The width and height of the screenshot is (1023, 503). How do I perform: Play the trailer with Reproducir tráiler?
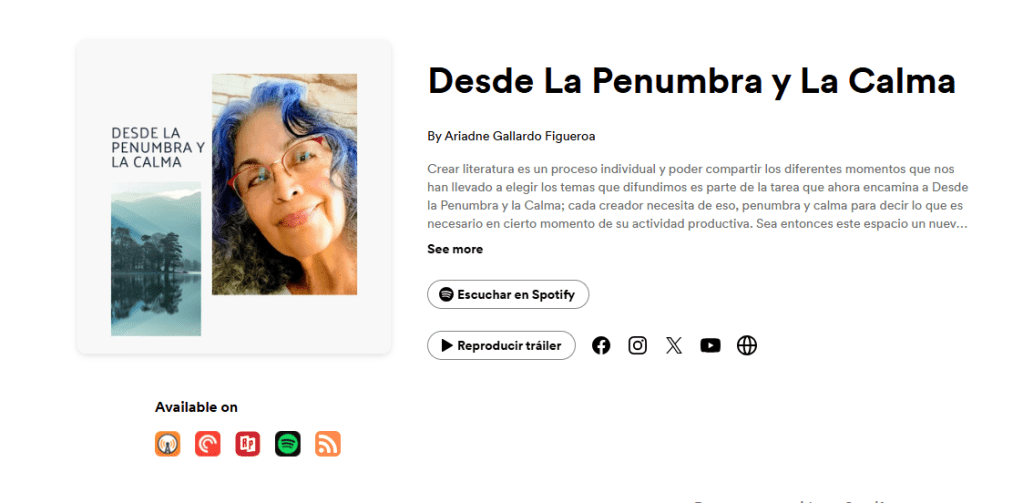[x=502, y=346]
